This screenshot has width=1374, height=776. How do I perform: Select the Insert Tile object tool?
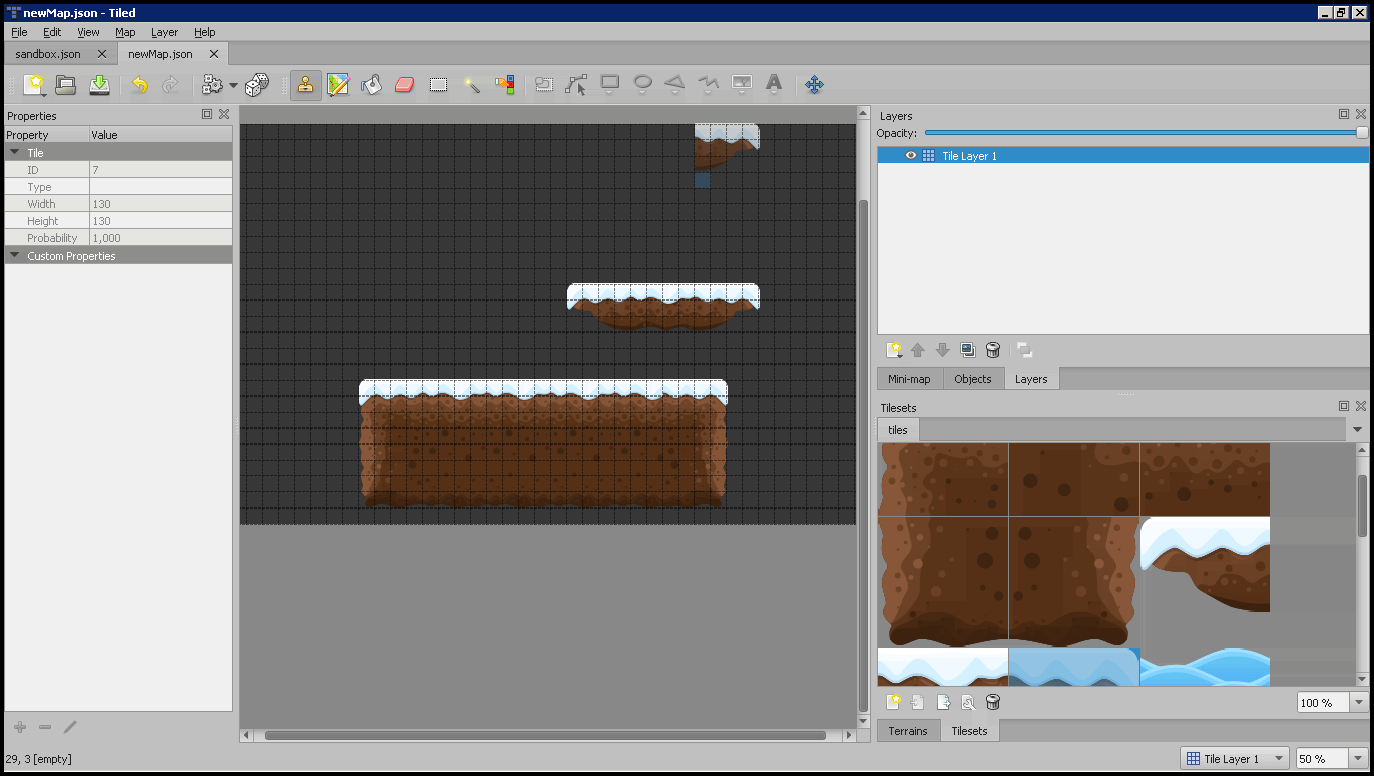(x=741, y=85)
